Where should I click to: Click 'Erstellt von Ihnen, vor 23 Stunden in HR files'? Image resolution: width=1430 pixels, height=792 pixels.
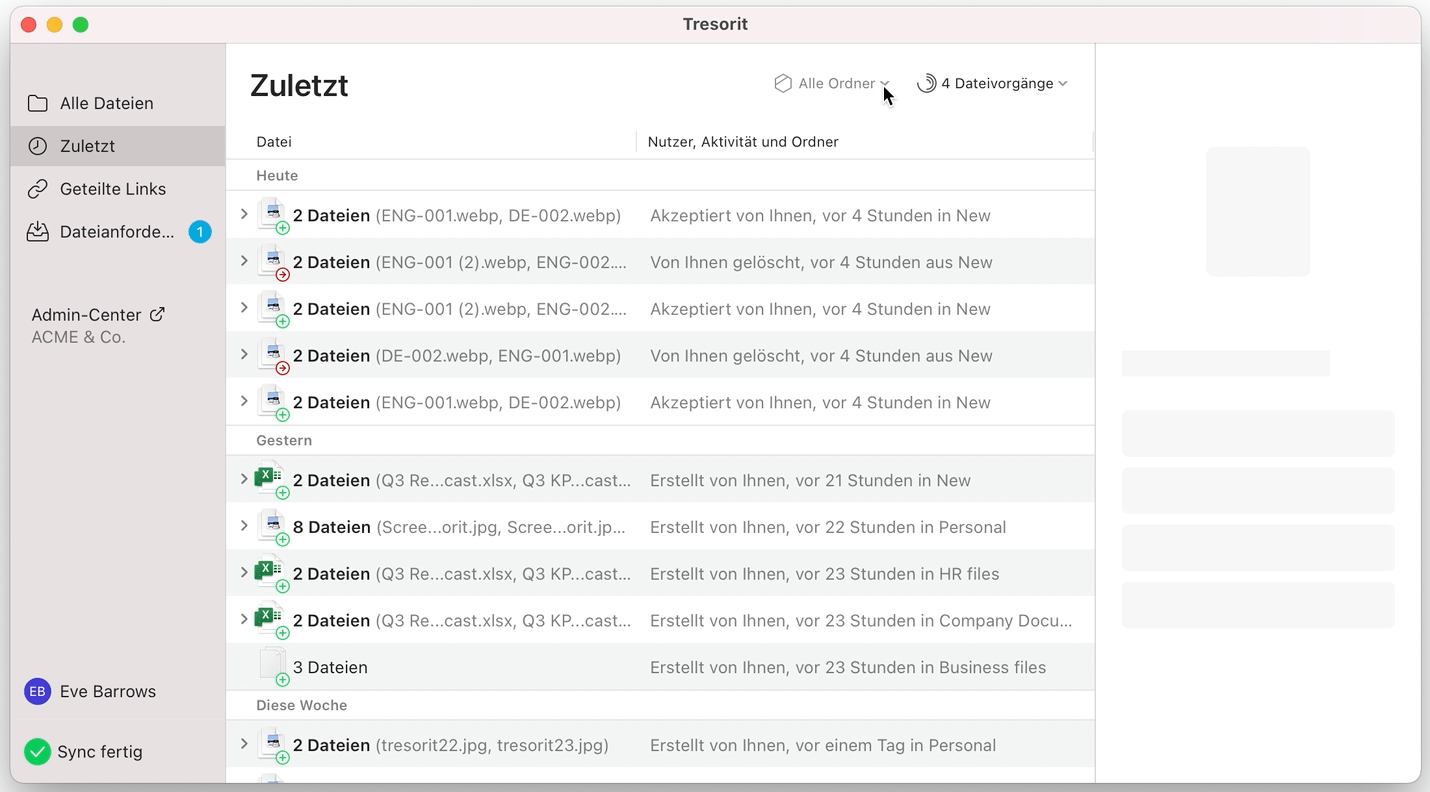point(825,574)
